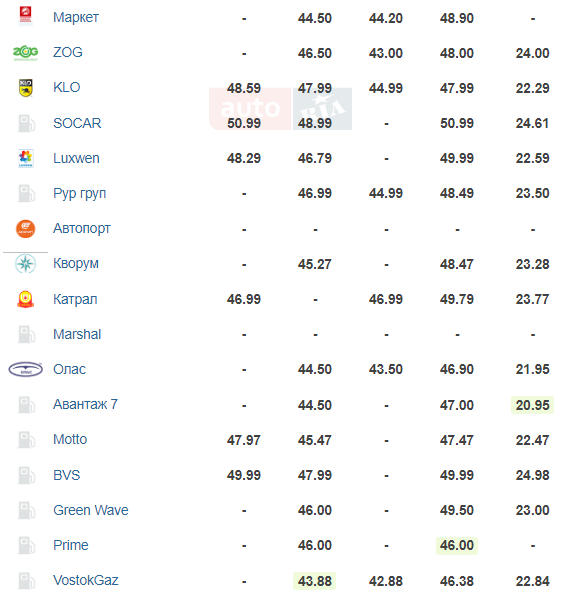Open the SOCAR station link

pyautogui.click(x=77, y=123)
